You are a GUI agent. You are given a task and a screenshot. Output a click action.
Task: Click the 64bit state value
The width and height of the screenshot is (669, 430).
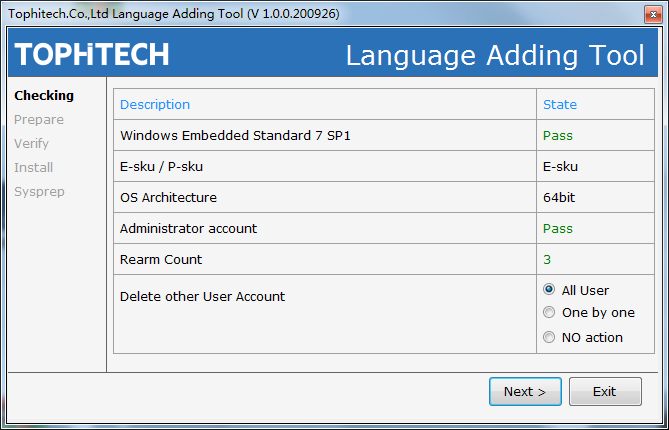click(x=559, y=198)
